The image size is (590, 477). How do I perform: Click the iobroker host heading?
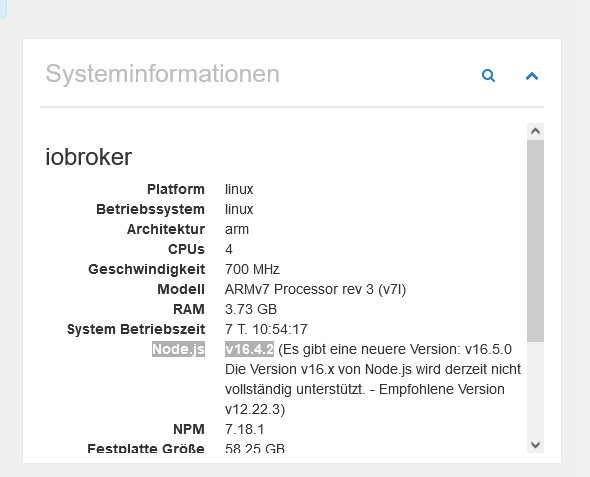pyautogui.click(x=89, y=156)
